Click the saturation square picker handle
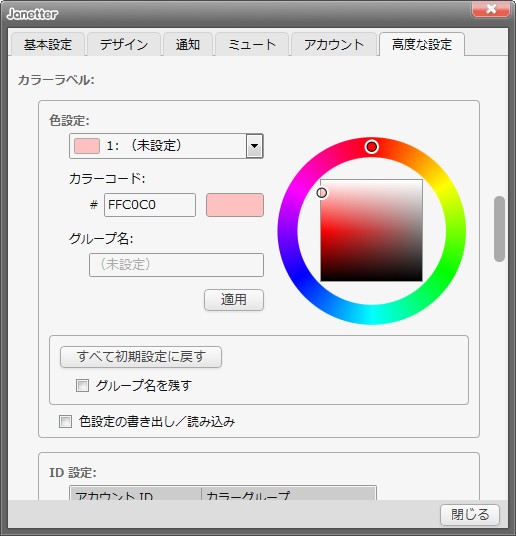This screenshot has width=516, height=536. point(321,193)
